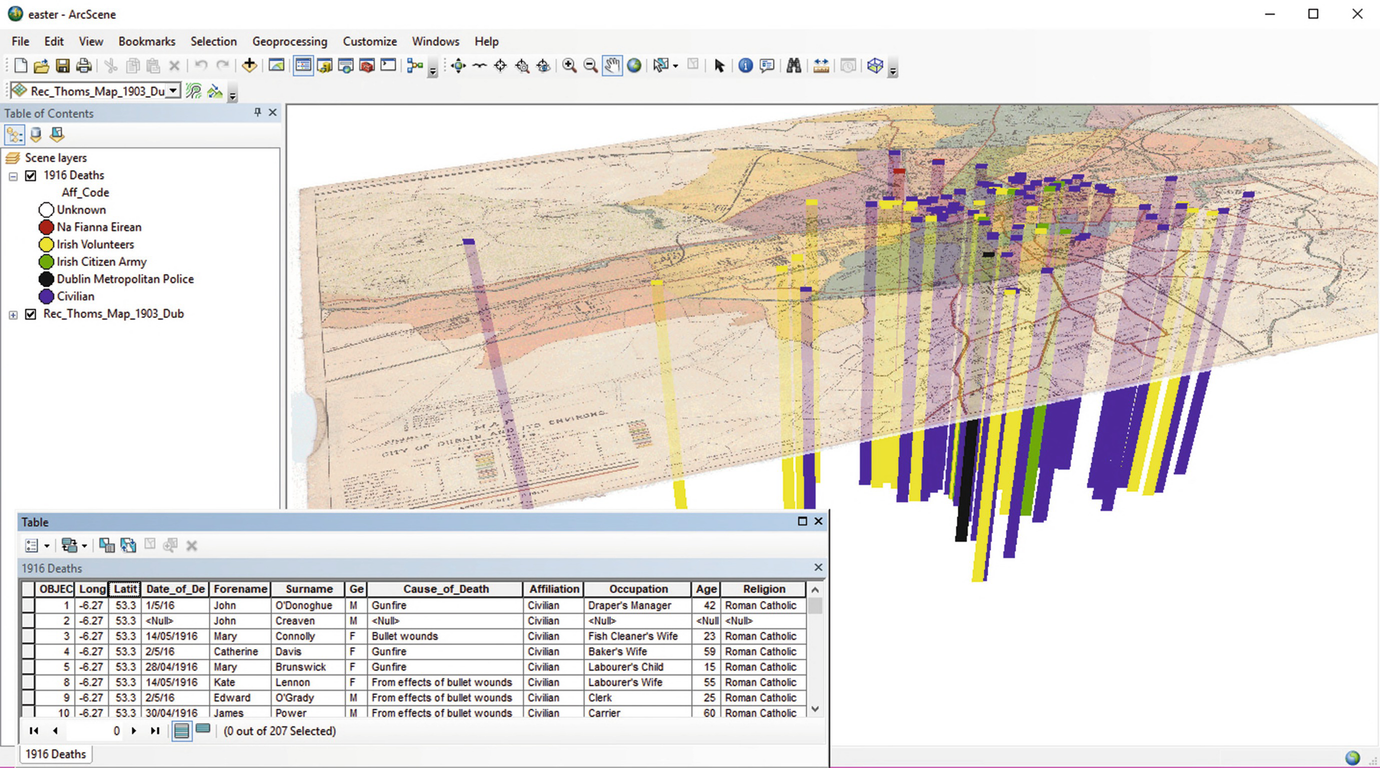Screen dimensions: 1380x768
Task: Activate the Zoom Out tool
Action: coord(590,66)
